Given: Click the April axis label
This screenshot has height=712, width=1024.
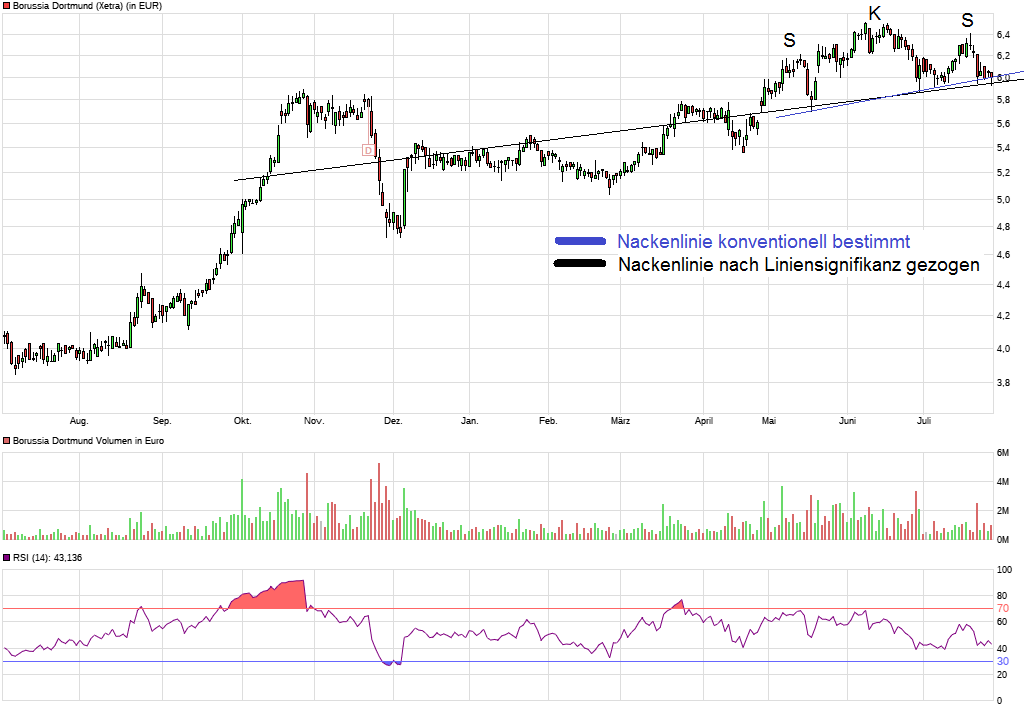Looking at the screenshot, I should click(x=704, y=421).
